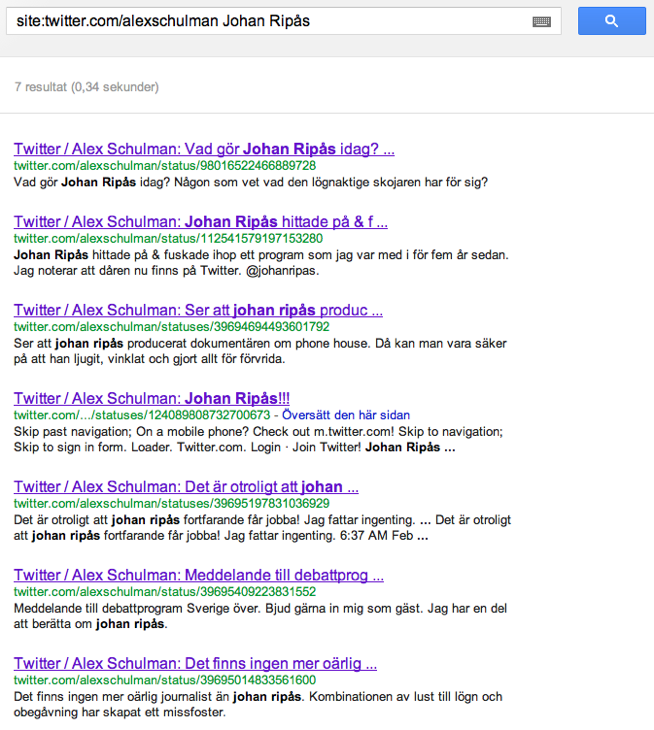
Task: Click the '7 resultat (0,34 sekunder)' stats text
Action: point(87,87)
